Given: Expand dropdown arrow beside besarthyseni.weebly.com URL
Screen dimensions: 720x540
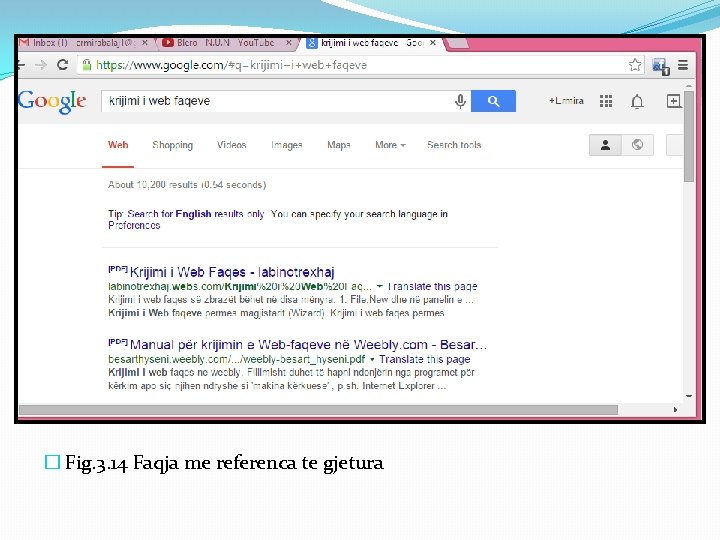Looking at the screenshot, I should coord(372,359).
